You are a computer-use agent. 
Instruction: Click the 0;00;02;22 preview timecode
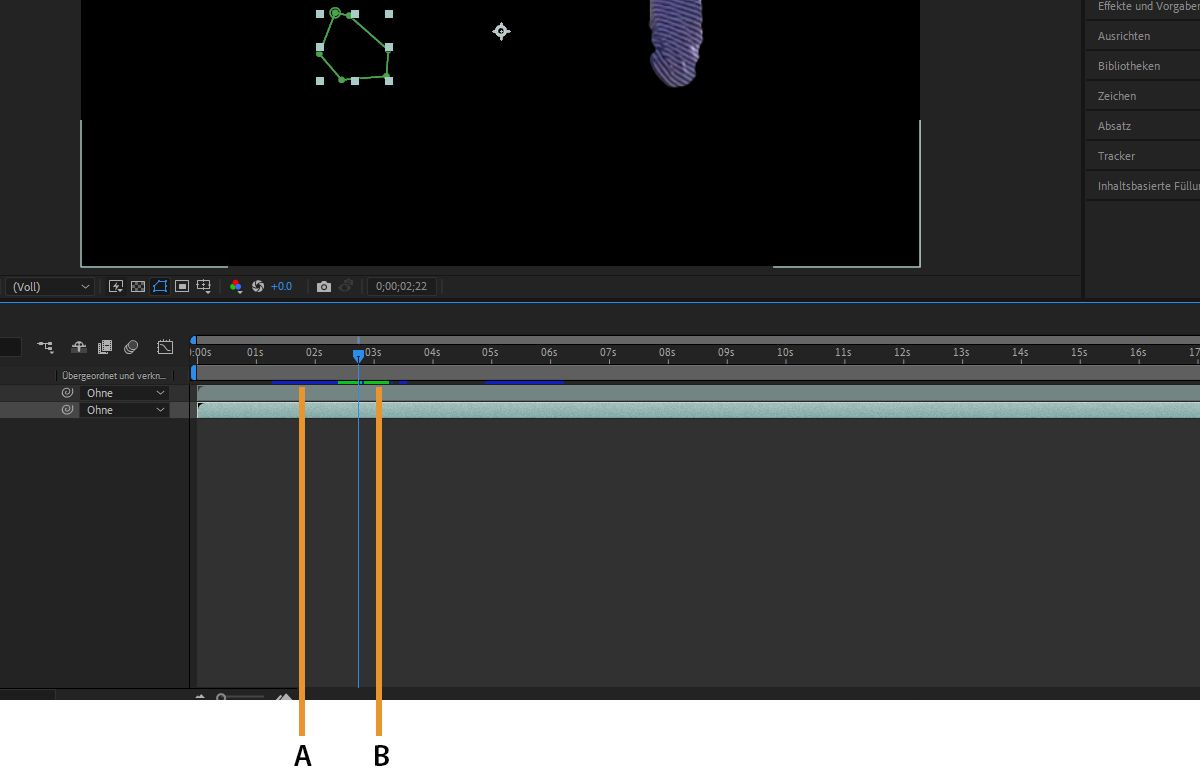[x=401, y=286]
